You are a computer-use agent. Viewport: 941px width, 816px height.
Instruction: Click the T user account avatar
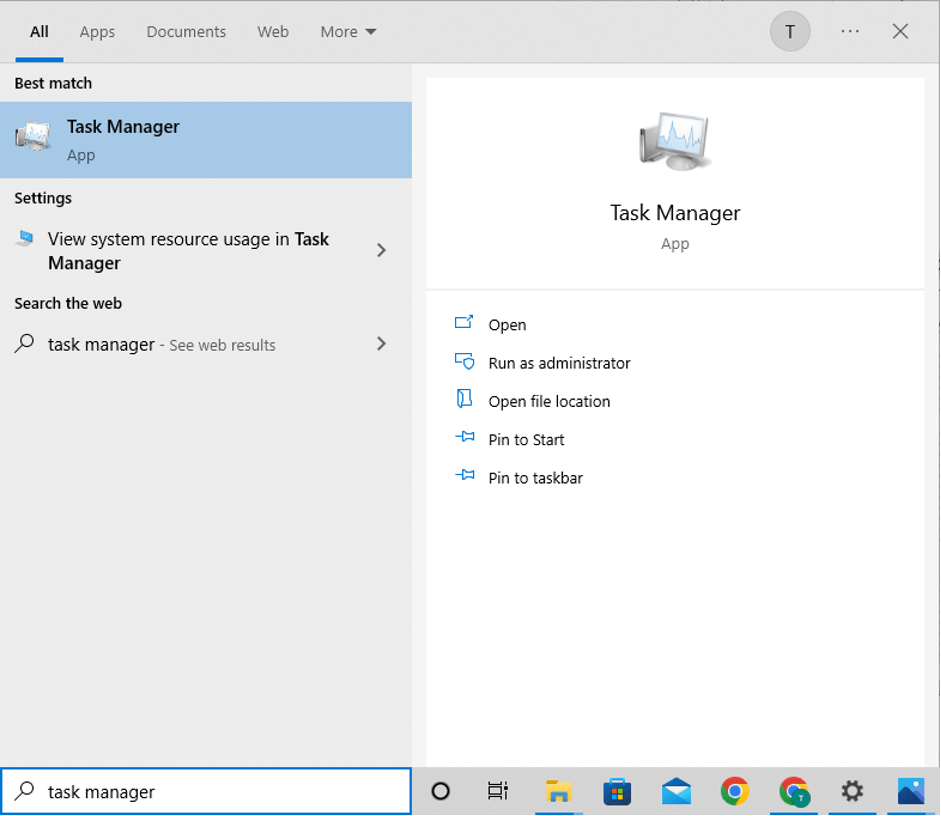790,31
